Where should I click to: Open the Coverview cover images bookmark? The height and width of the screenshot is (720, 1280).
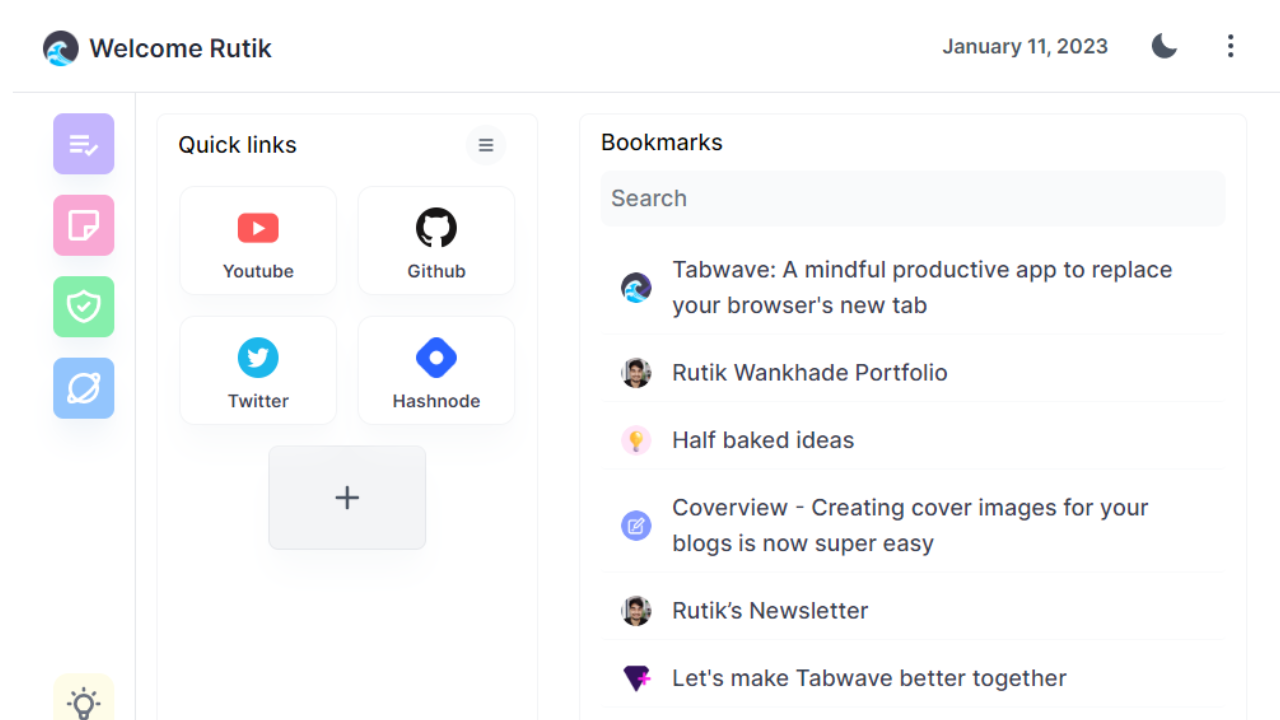click(913, 526)
